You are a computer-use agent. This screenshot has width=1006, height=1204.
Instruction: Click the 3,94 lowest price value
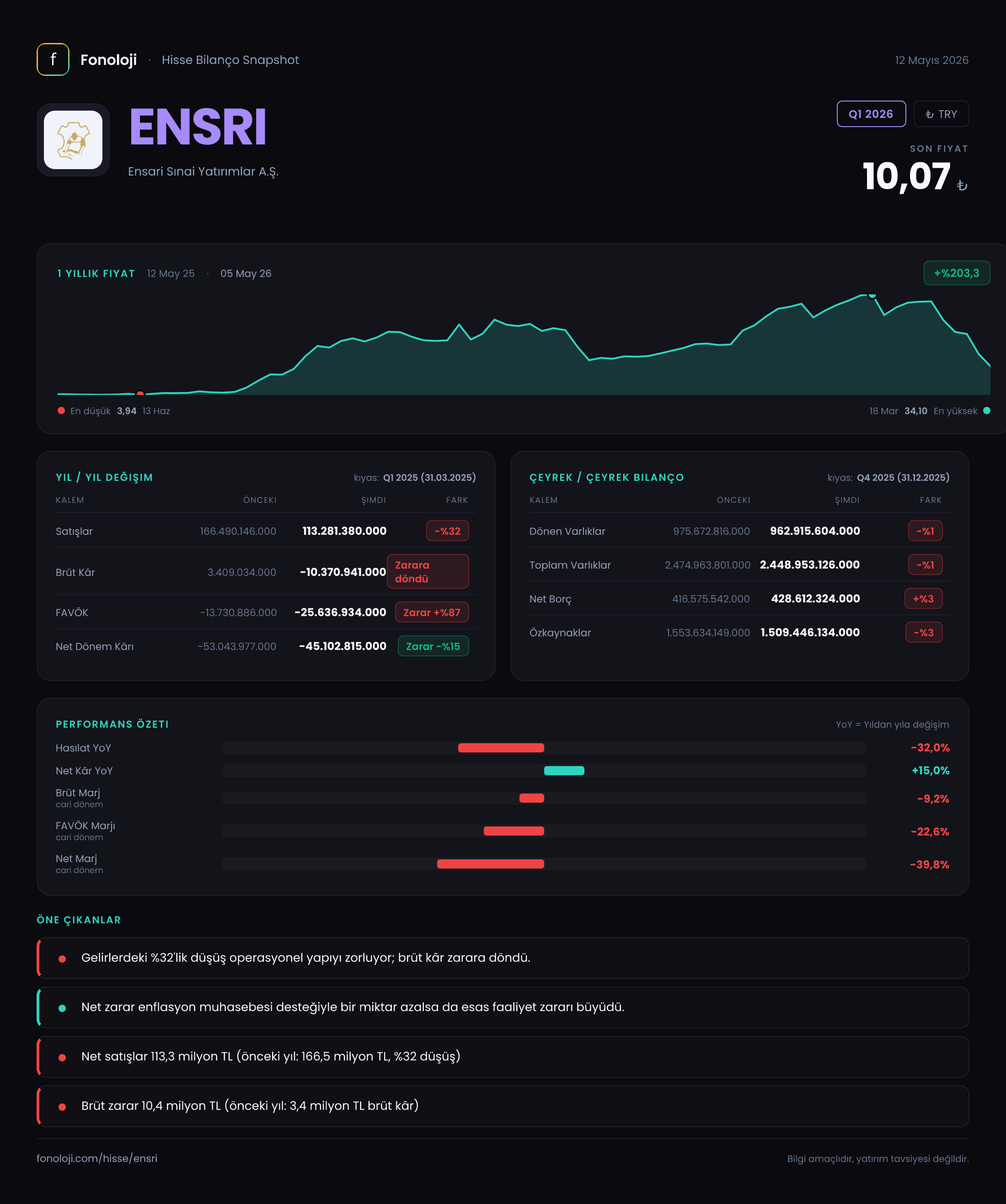click(126, 411)
